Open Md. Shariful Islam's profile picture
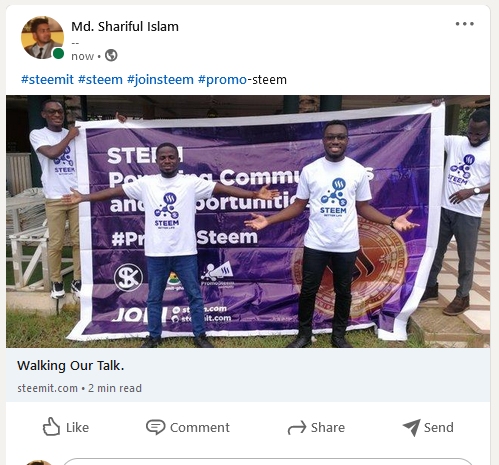Viewport: 499px width, 465px height. point(42,37)
